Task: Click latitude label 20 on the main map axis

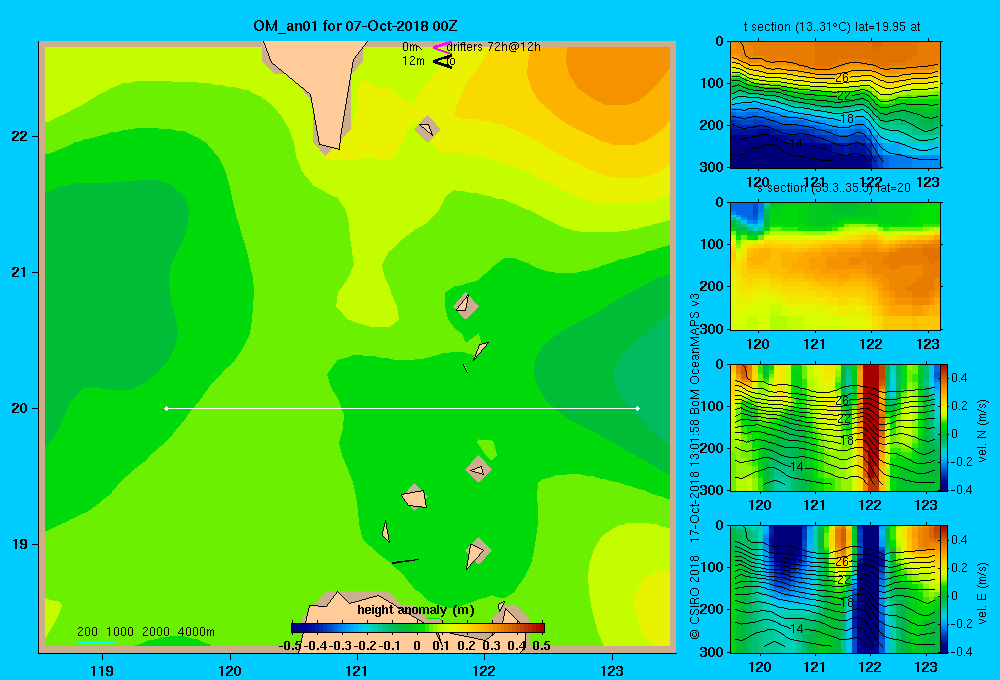Action: [x=20, y=408]
